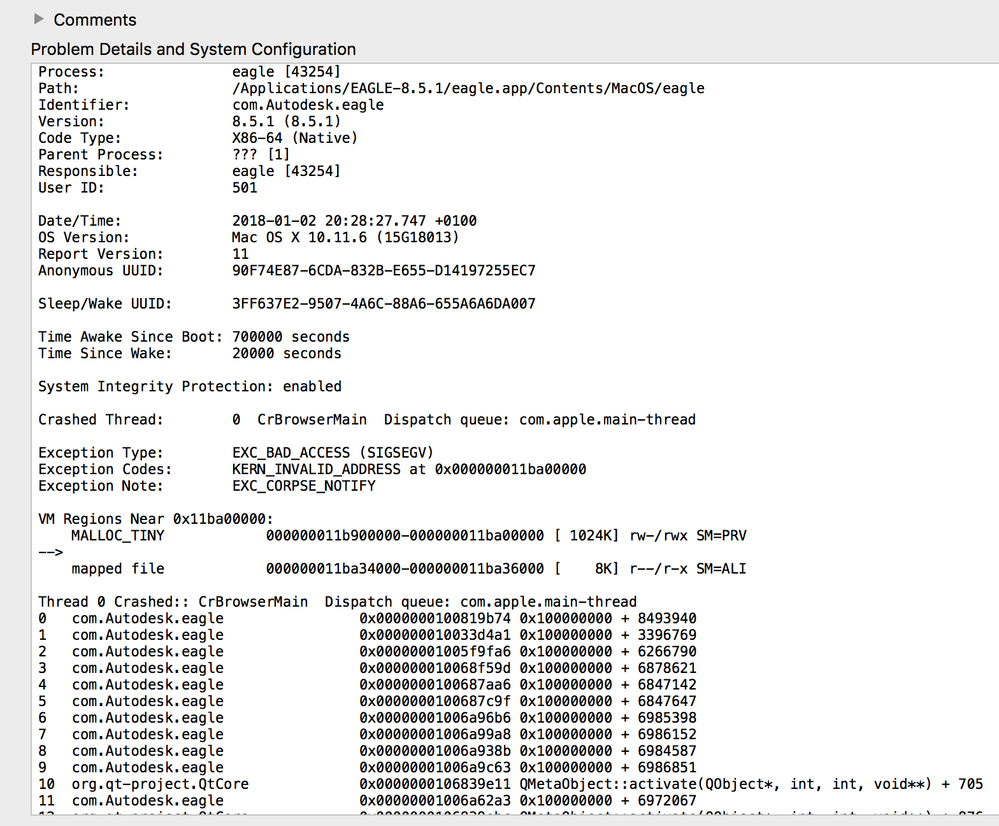This screenshot has width=999, height=826.
Task: Click stack address 0x00000001006a99a8 in frame 7
Action: pyautogui.click(x=435, y=734)
